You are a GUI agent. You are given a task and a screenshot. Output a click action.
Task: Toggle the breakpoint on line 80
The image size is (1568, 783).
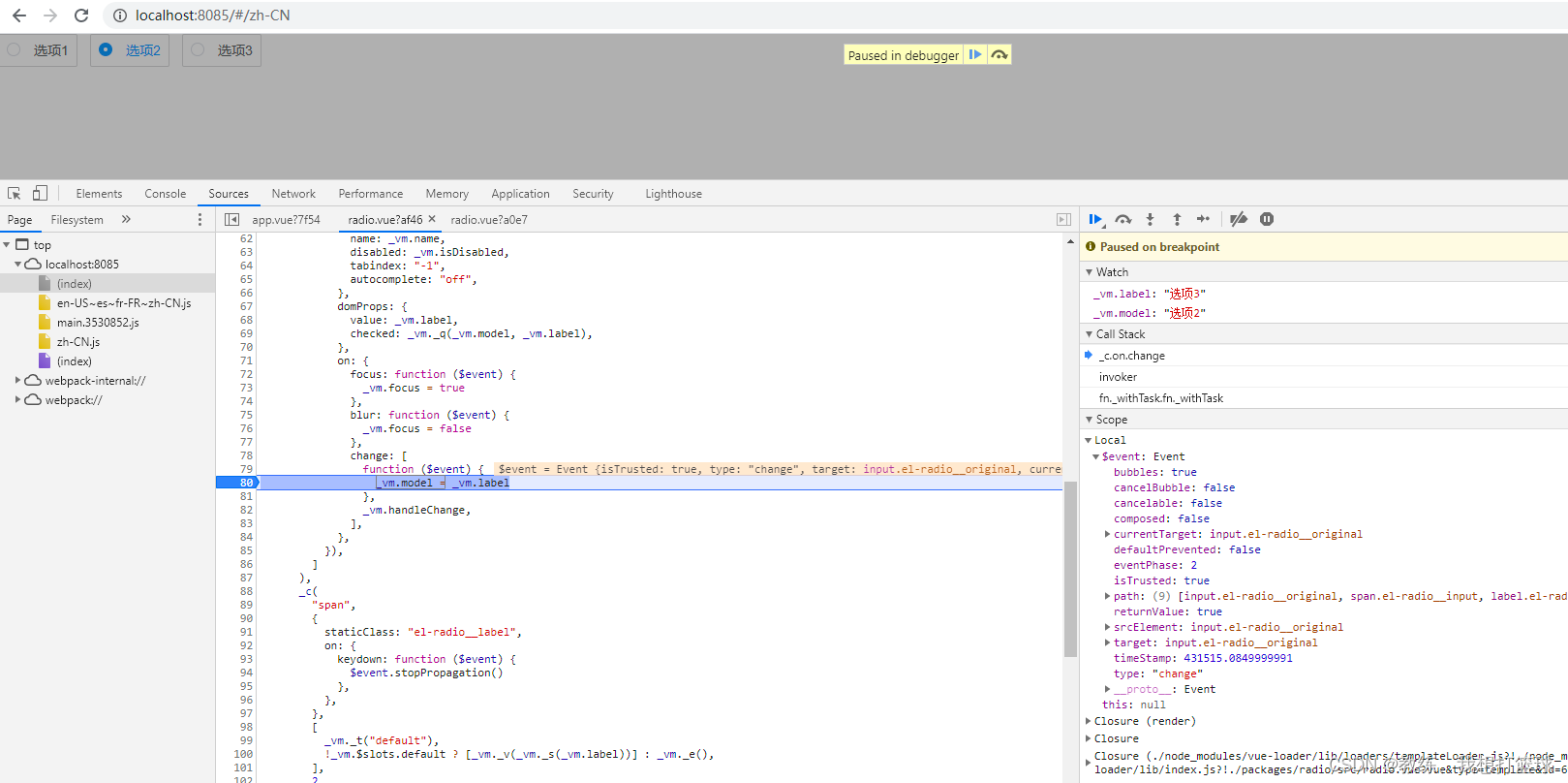(x=236, y=483)
